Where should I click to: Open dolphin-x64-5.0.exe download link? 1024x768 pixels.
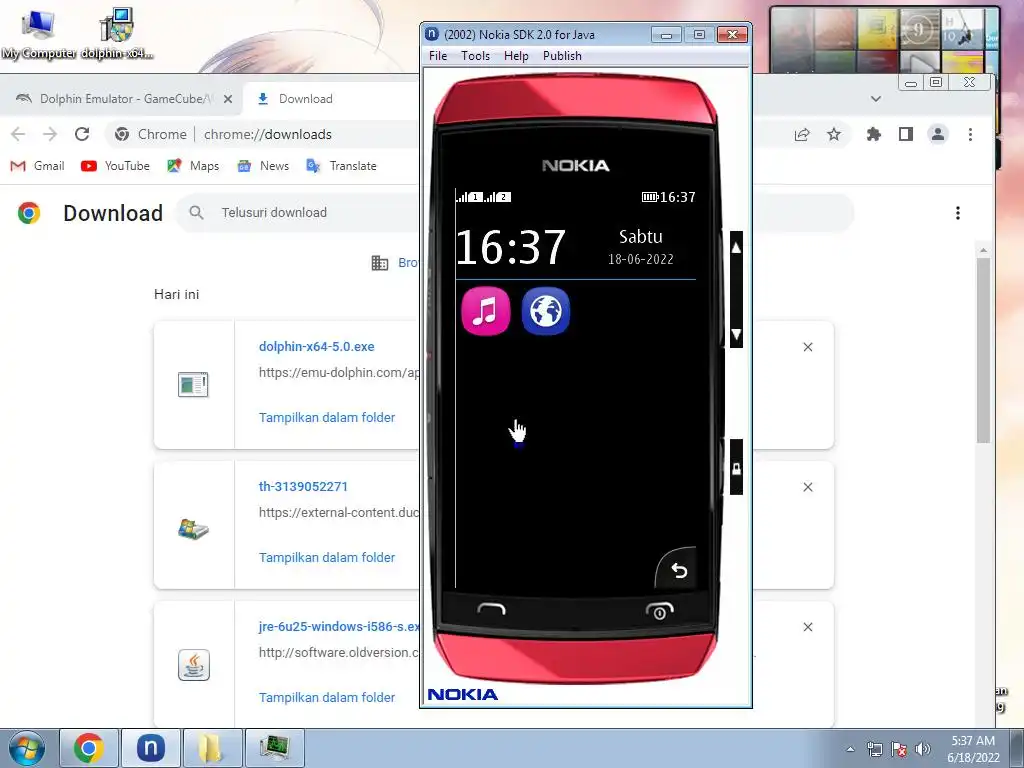pos(317,347)
